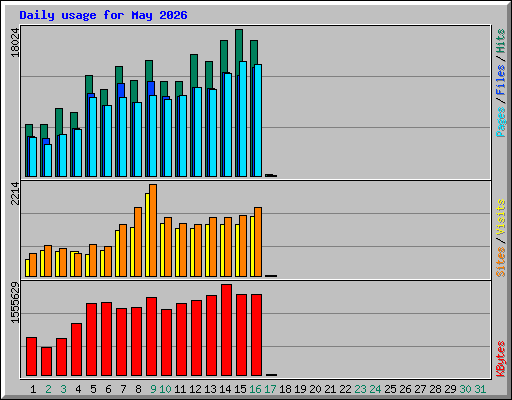The width and height of the screenshot is (512, 400).
Task: Click day 21 on the x-axis
Action: [x=330, y=389]
